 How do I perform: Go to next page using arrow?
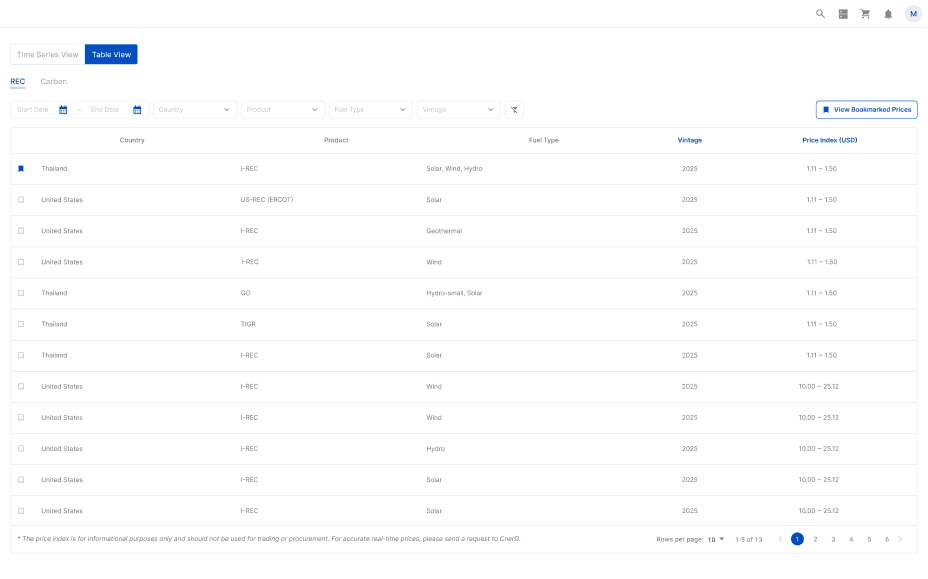point(900,539)
